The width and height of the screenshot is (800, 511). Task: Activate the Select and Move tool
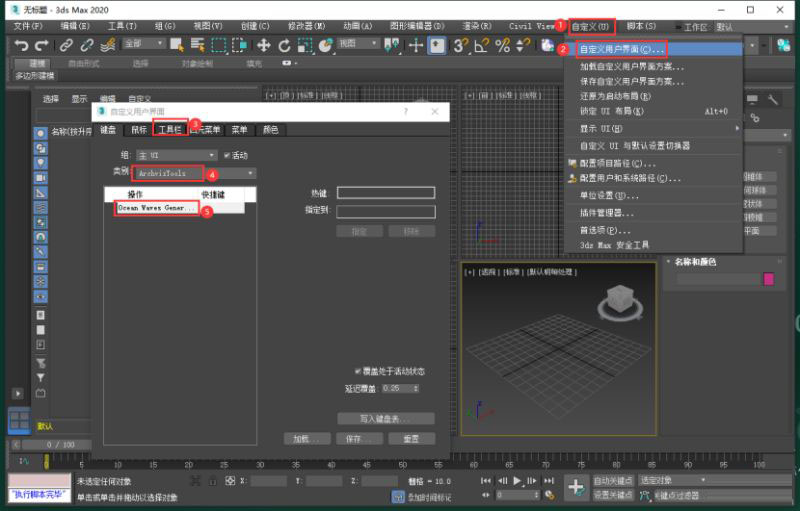click(x=263, y=45)
